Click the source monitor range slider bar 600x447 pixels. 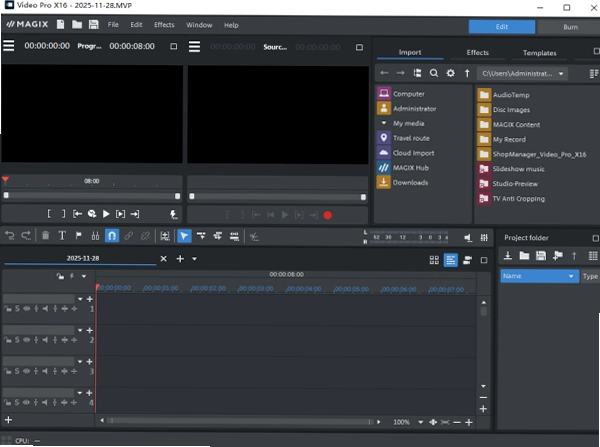pyautogui.click(x=277, y=197)
